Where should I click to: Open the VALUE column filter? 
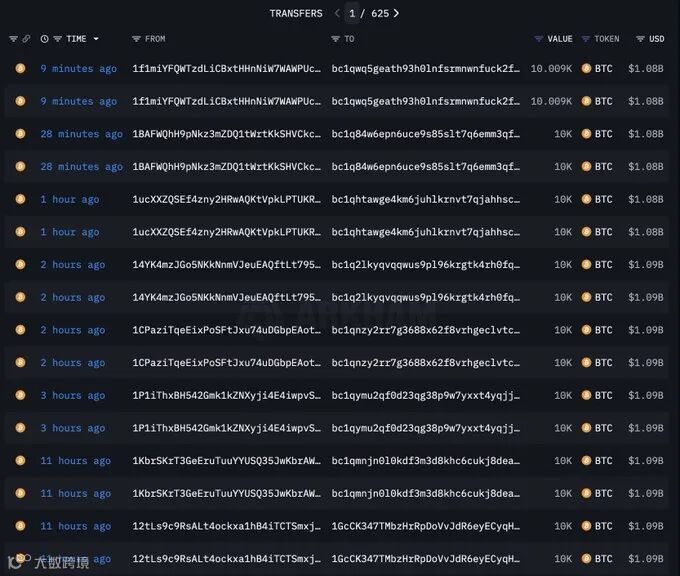539,39
